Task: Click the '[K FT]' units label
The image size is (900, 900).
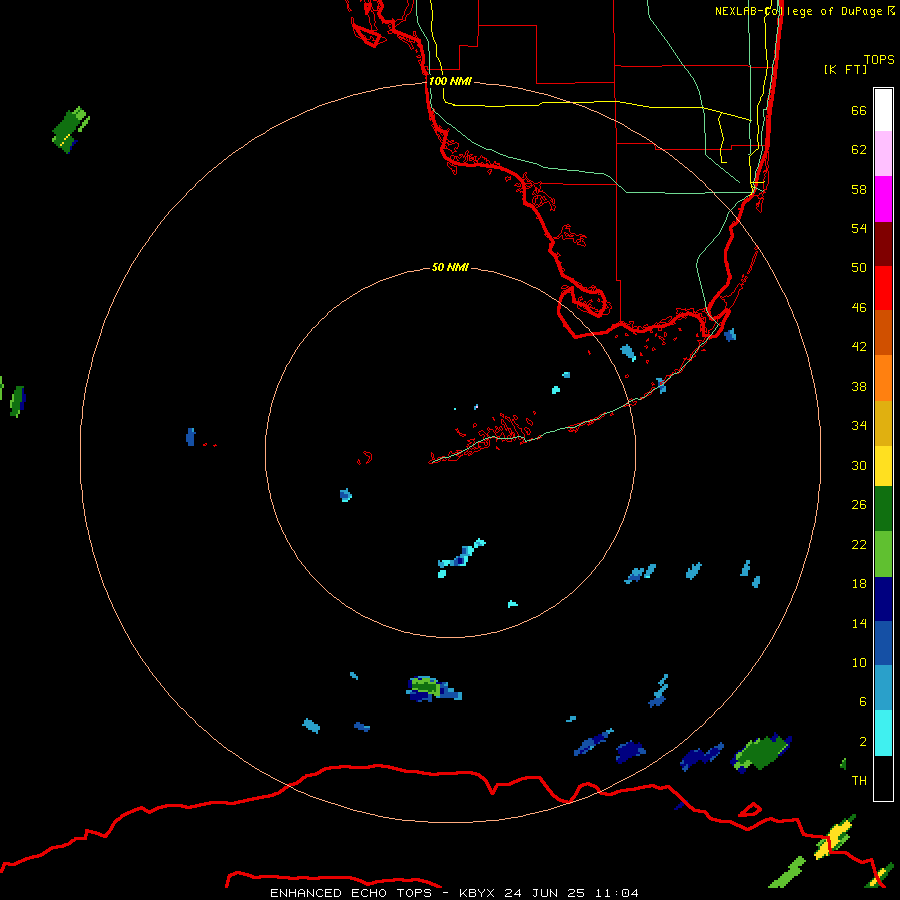Action: click(845, 69)
